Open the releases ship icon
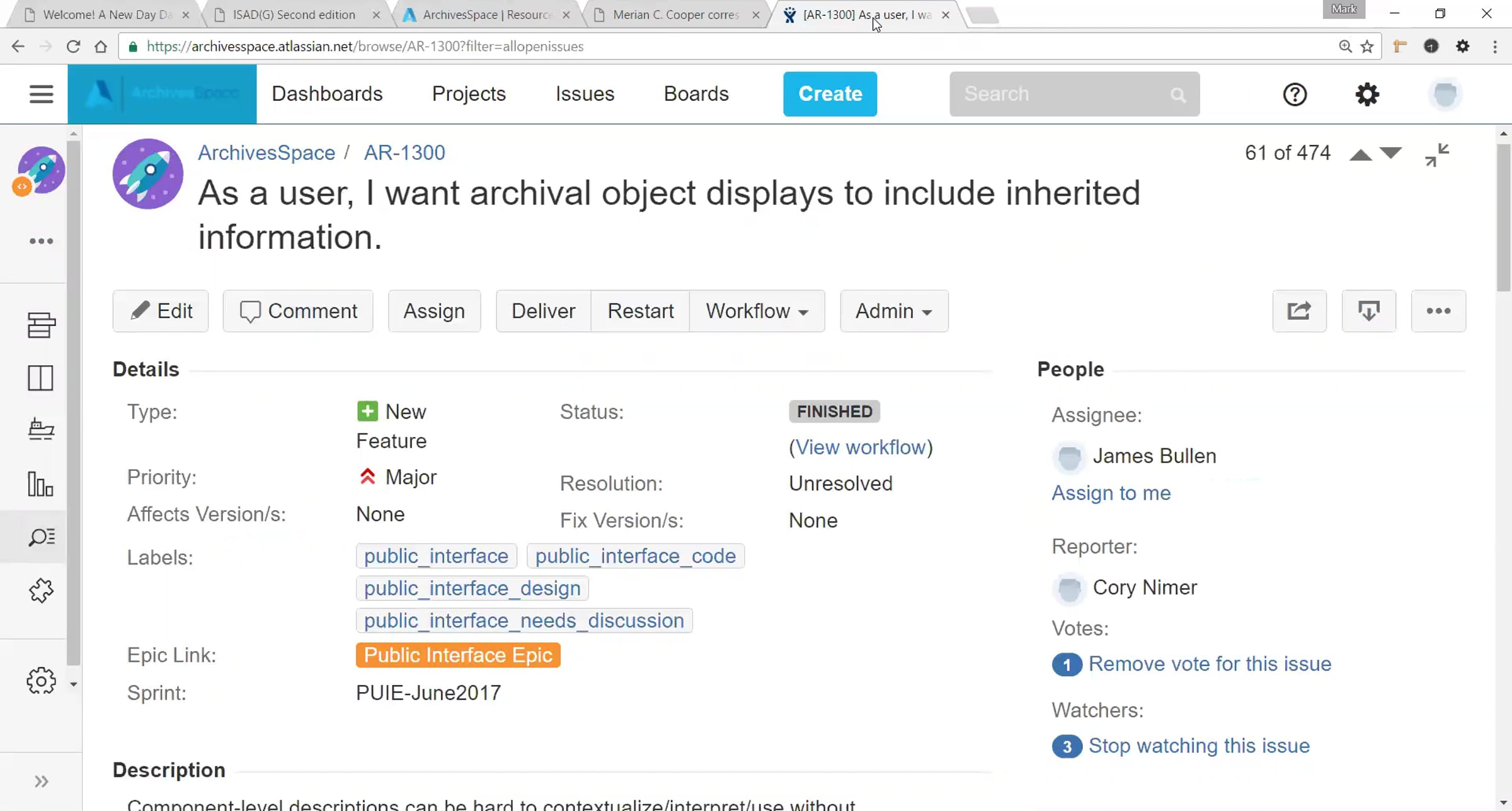 click(x=41, y=429)
